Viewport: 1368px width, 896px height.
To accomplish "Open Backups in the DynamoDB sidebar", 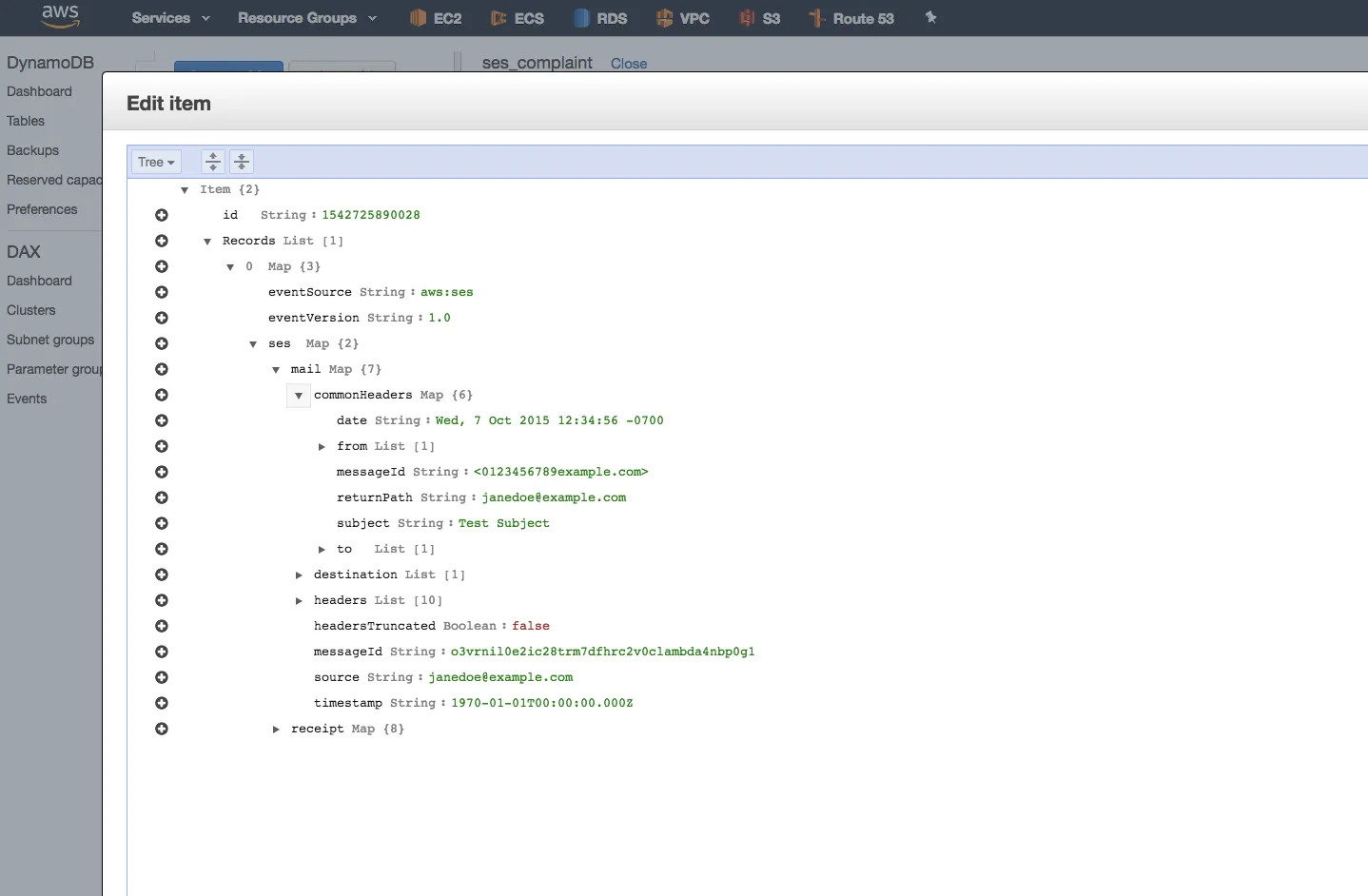I will point(33,150).
